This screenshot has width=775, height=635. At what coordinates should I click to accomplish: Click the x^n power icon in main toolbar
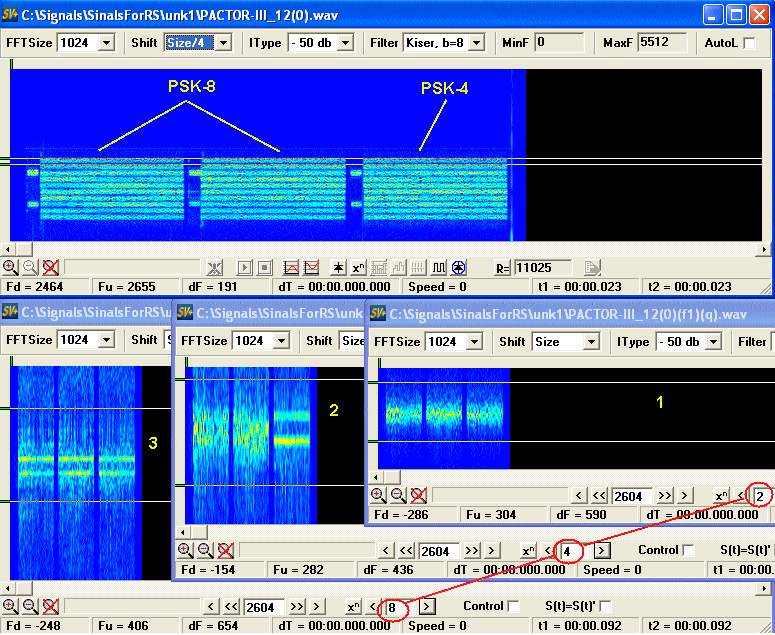[x=358, y=267]
